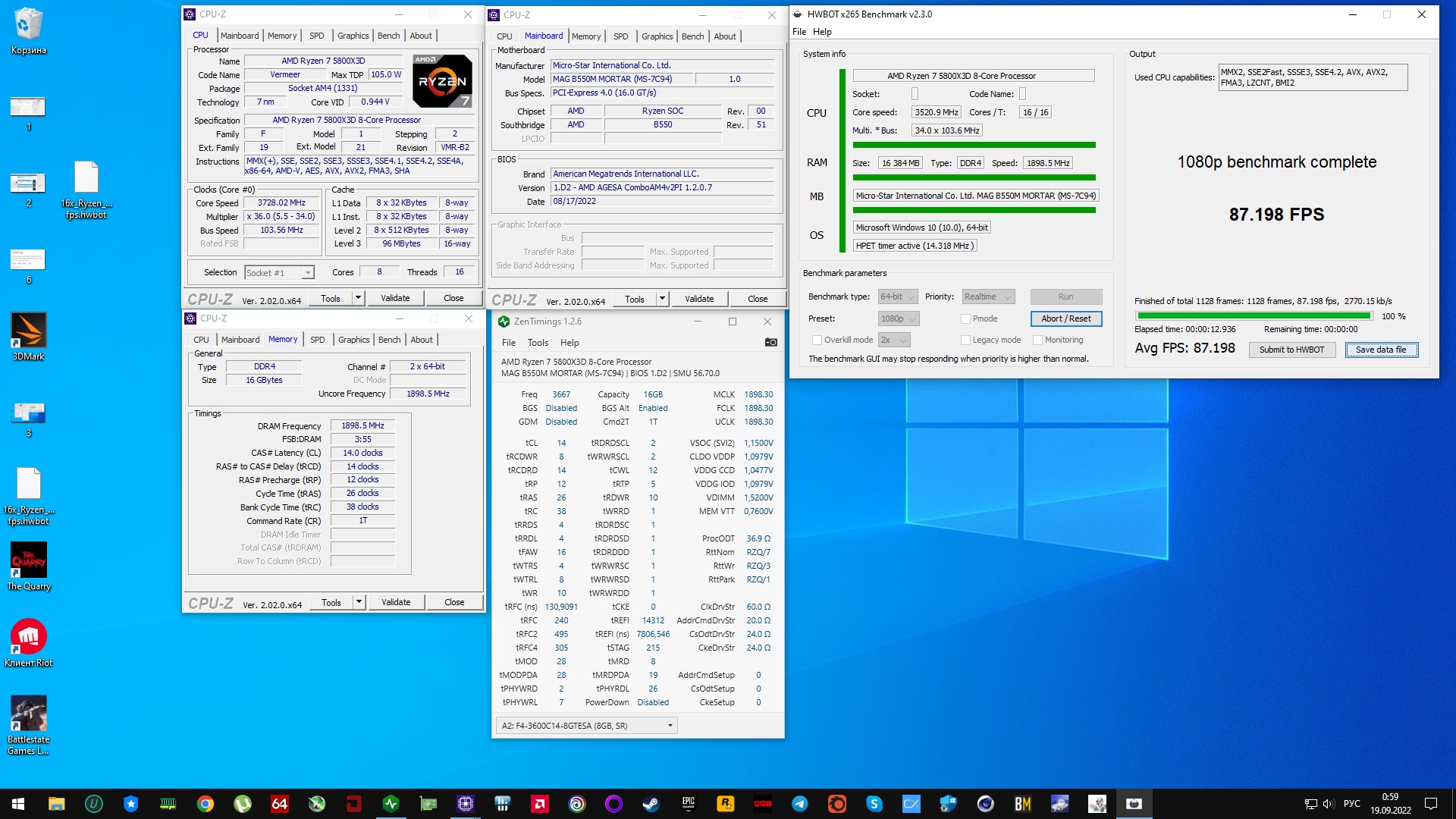Open the Preset 1080p dropdown

point(899,318)
